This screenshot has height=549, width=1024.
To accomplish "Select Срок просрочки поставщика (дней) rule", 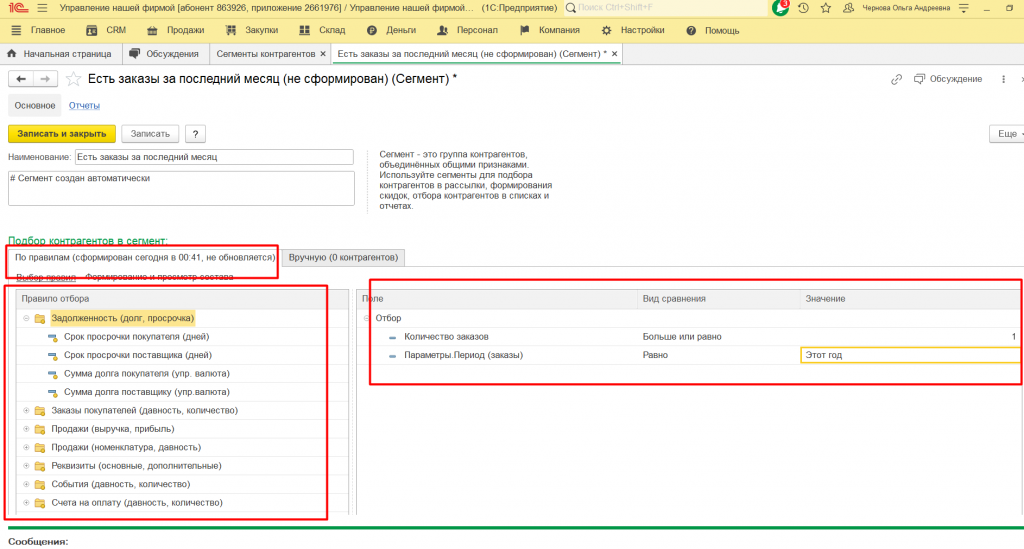I will (x=137, y=355).
